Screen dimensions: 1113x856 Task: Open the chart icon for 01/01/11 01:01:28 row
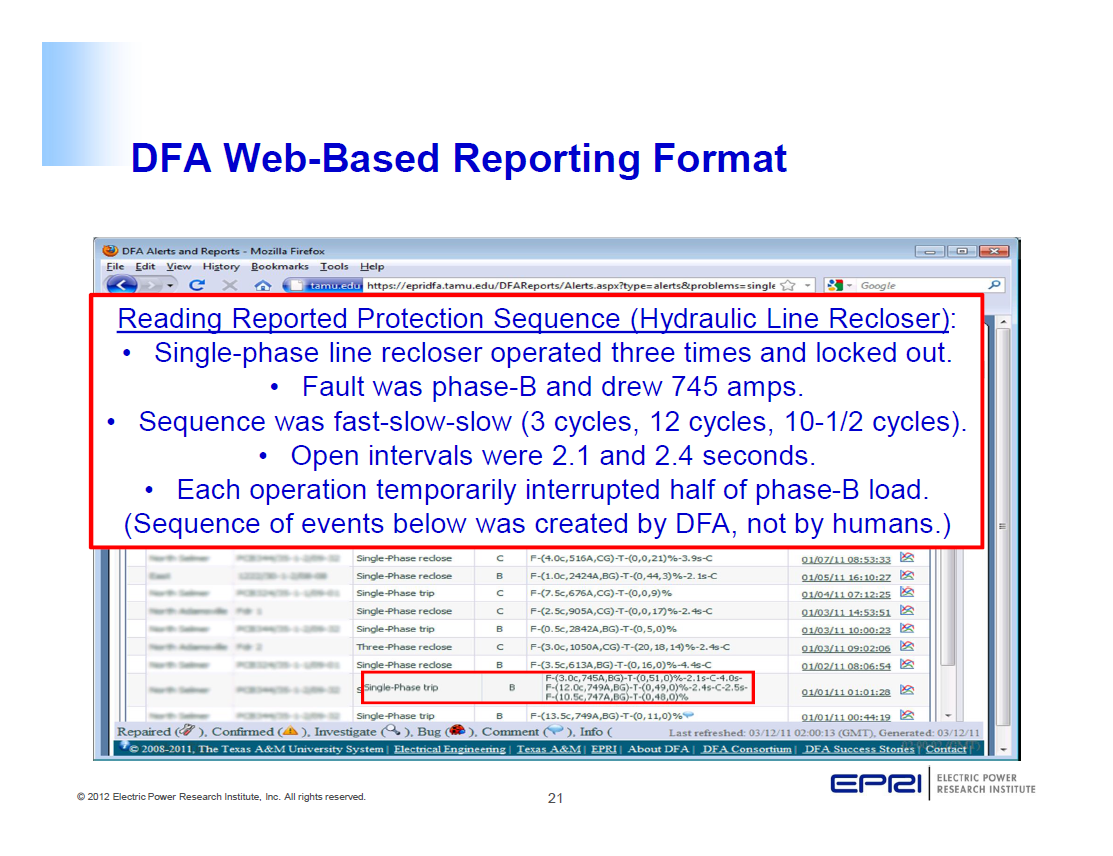click(908, 689)
